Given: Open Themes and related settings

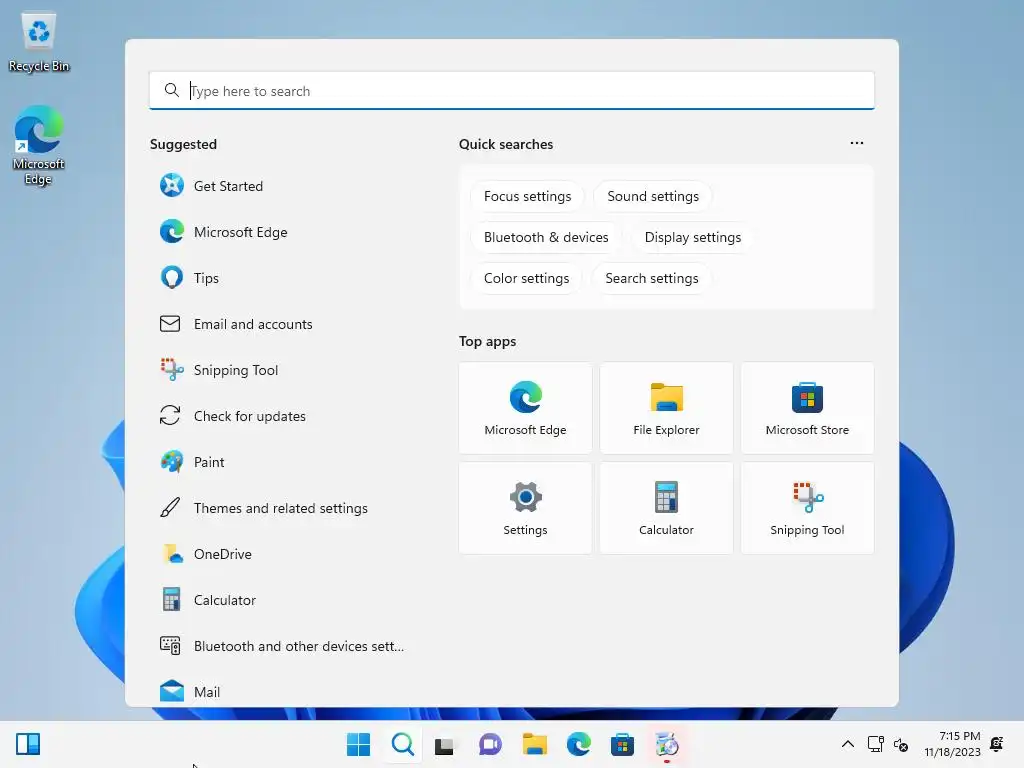Looking at the screenshot, I should (284, 508).
